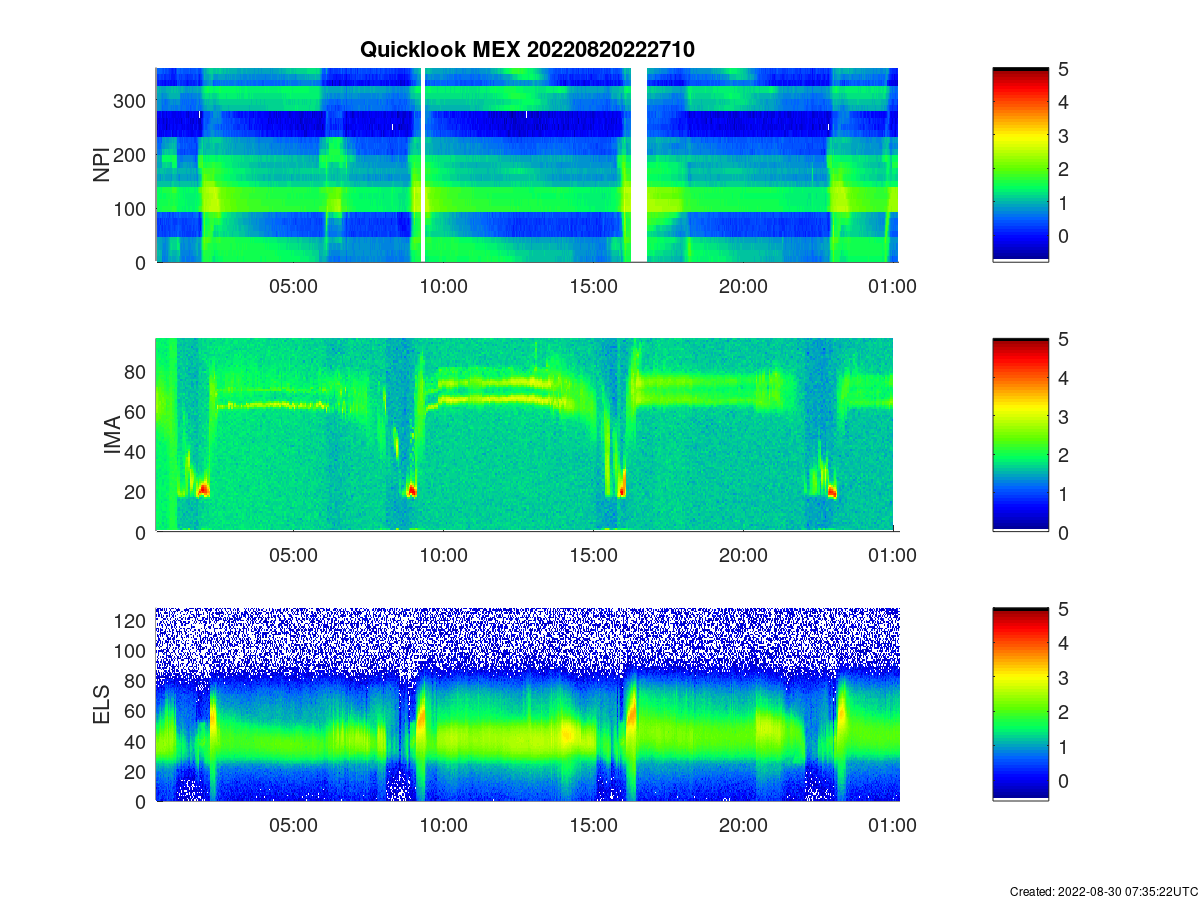Click the 60 tick on the ELS y-axis
Image resolution: width=1200 pixels, height=900 pixels.
tap(136, 711)
